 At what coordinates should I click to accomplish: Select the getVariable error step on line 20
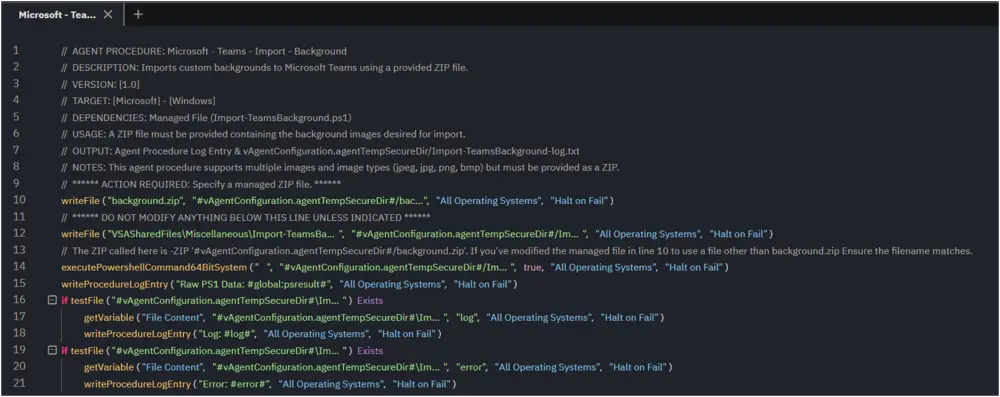[378, 367]
